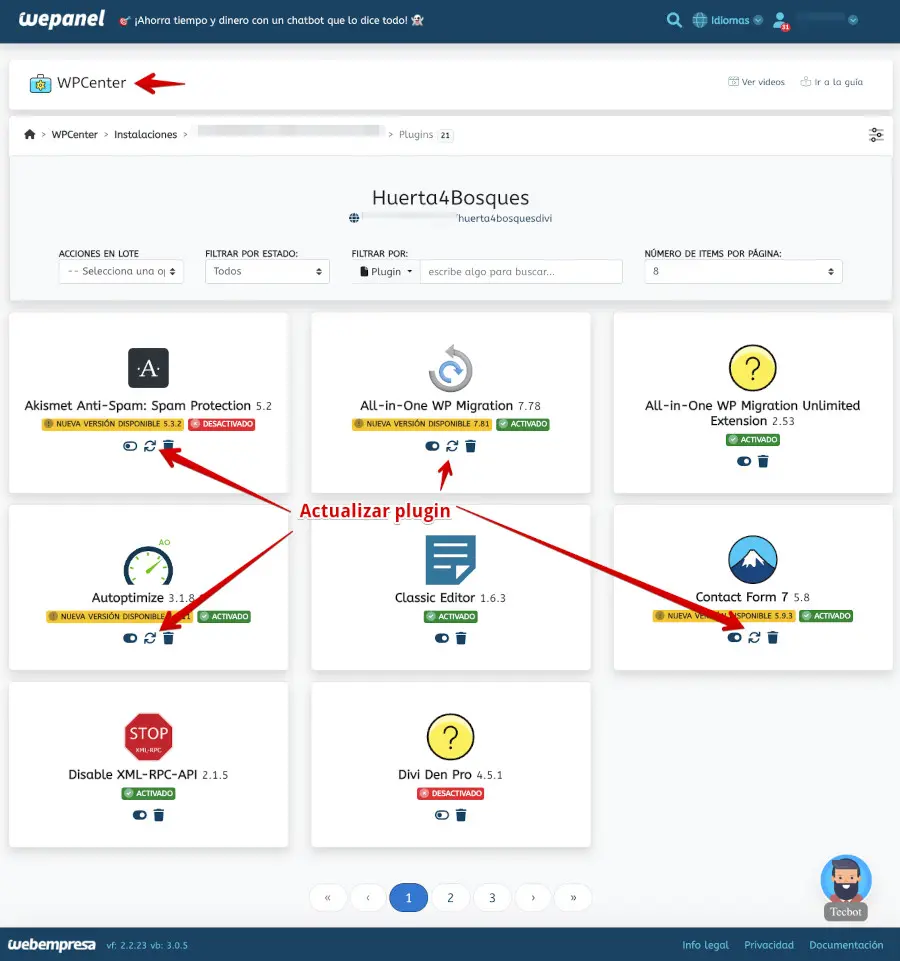Expand the user account dropdown arrow

pos(853,20)
